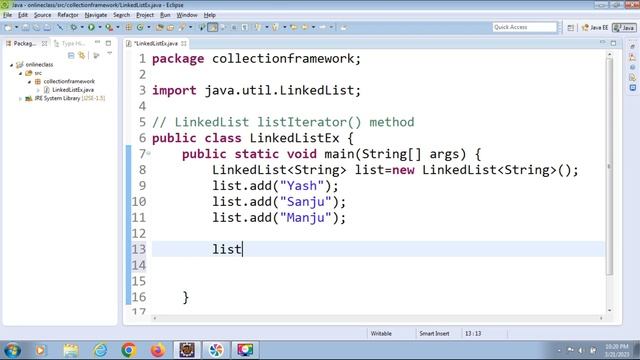
Task: Open External Tools dropdown arrow
Action: [118, 27]
